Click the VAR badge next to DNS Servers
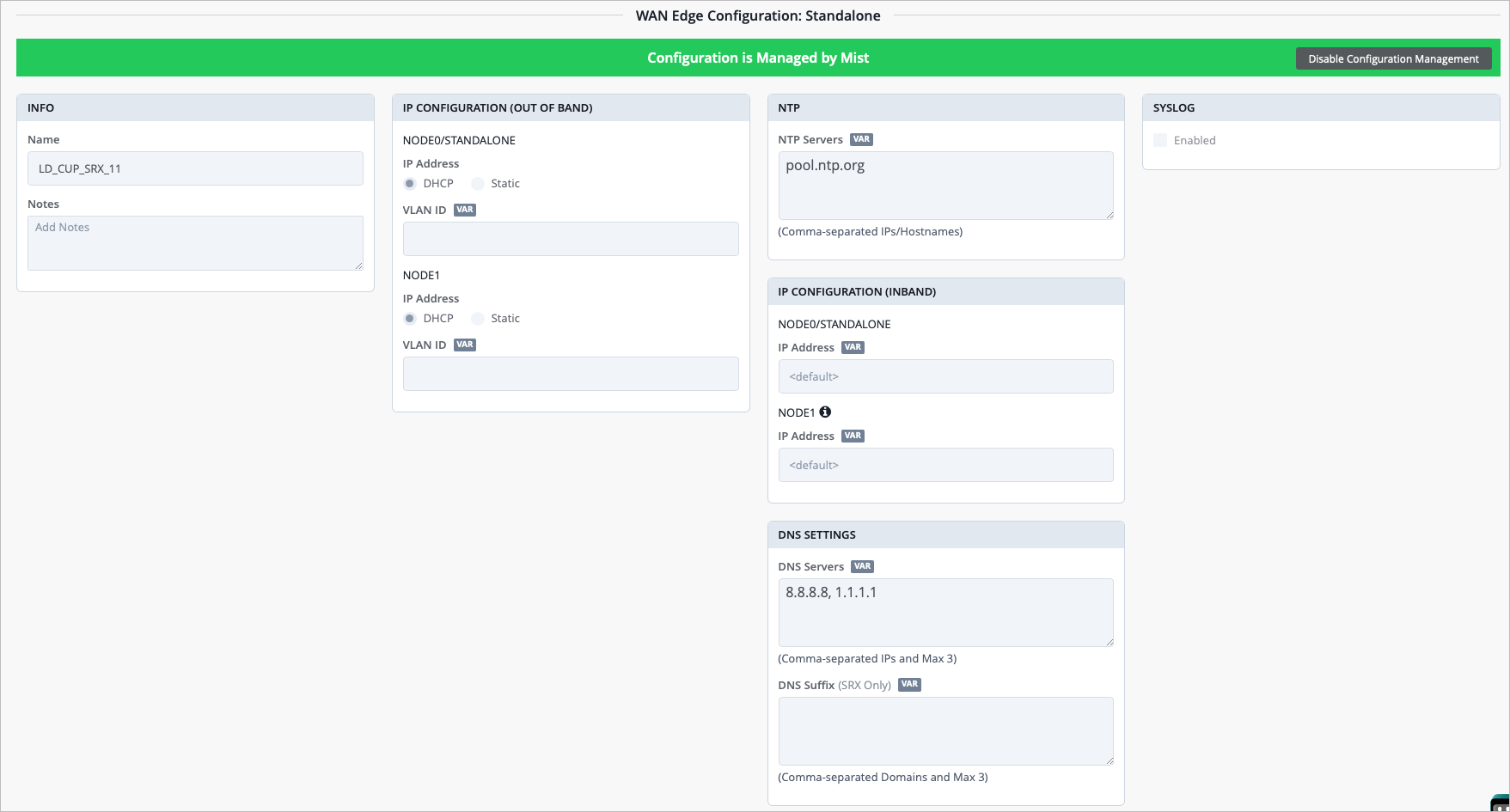This screenshot has width=1510, height=812. (x=863, y=566)
